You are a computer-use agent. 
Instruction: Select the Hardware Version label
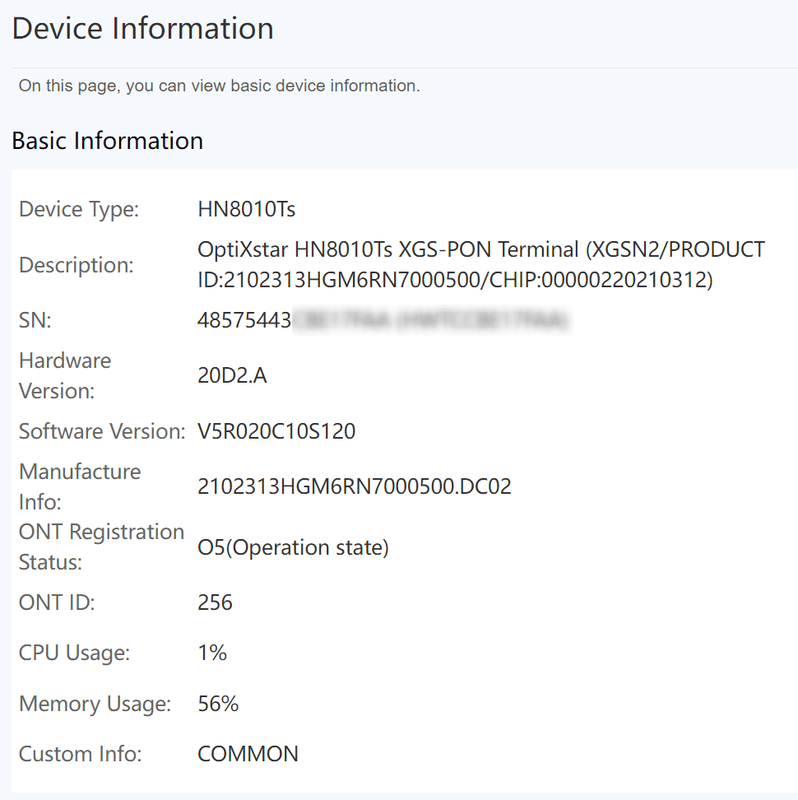point(65,375)
